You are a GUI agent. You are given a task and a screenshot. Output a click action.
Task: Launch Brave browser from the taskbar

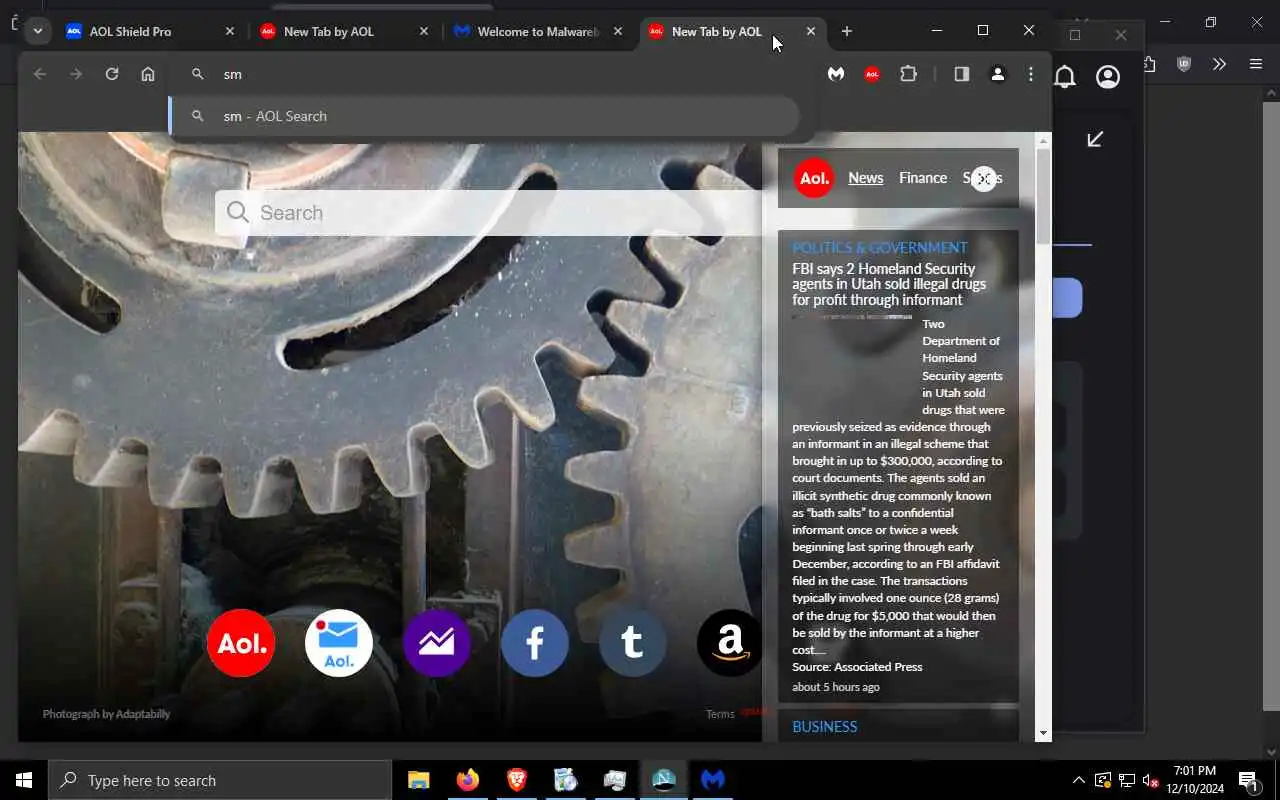(517, 780)
